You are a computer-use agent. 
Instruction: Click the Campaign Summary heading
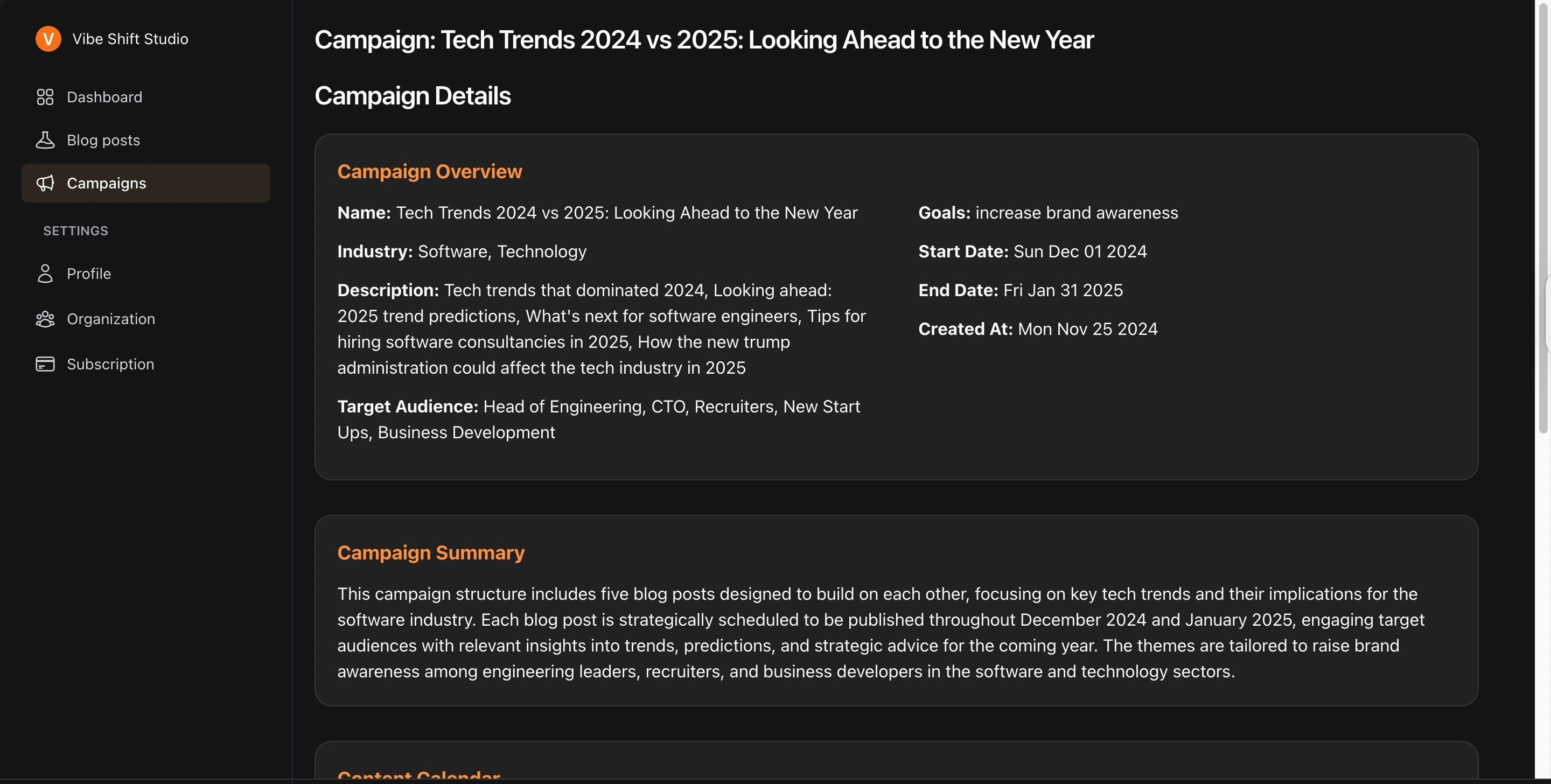click(x=430, y=553)
